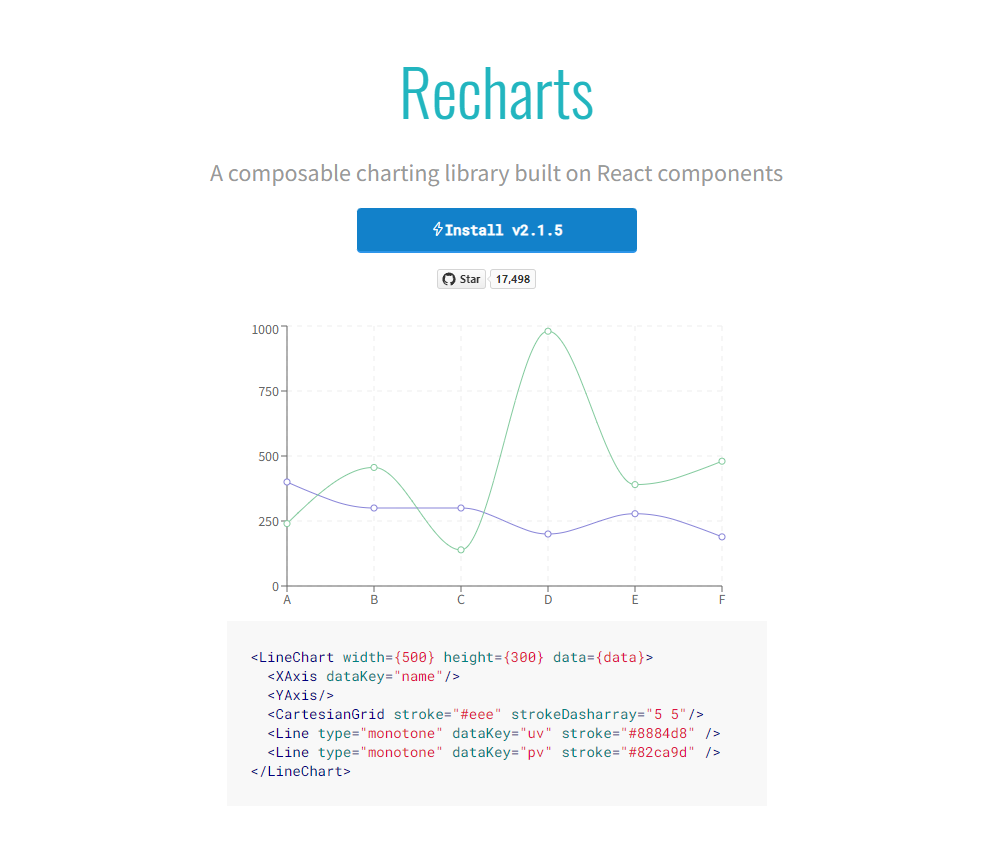Click the GitHub Star button

pyautogui.click(x=461, y=279)
